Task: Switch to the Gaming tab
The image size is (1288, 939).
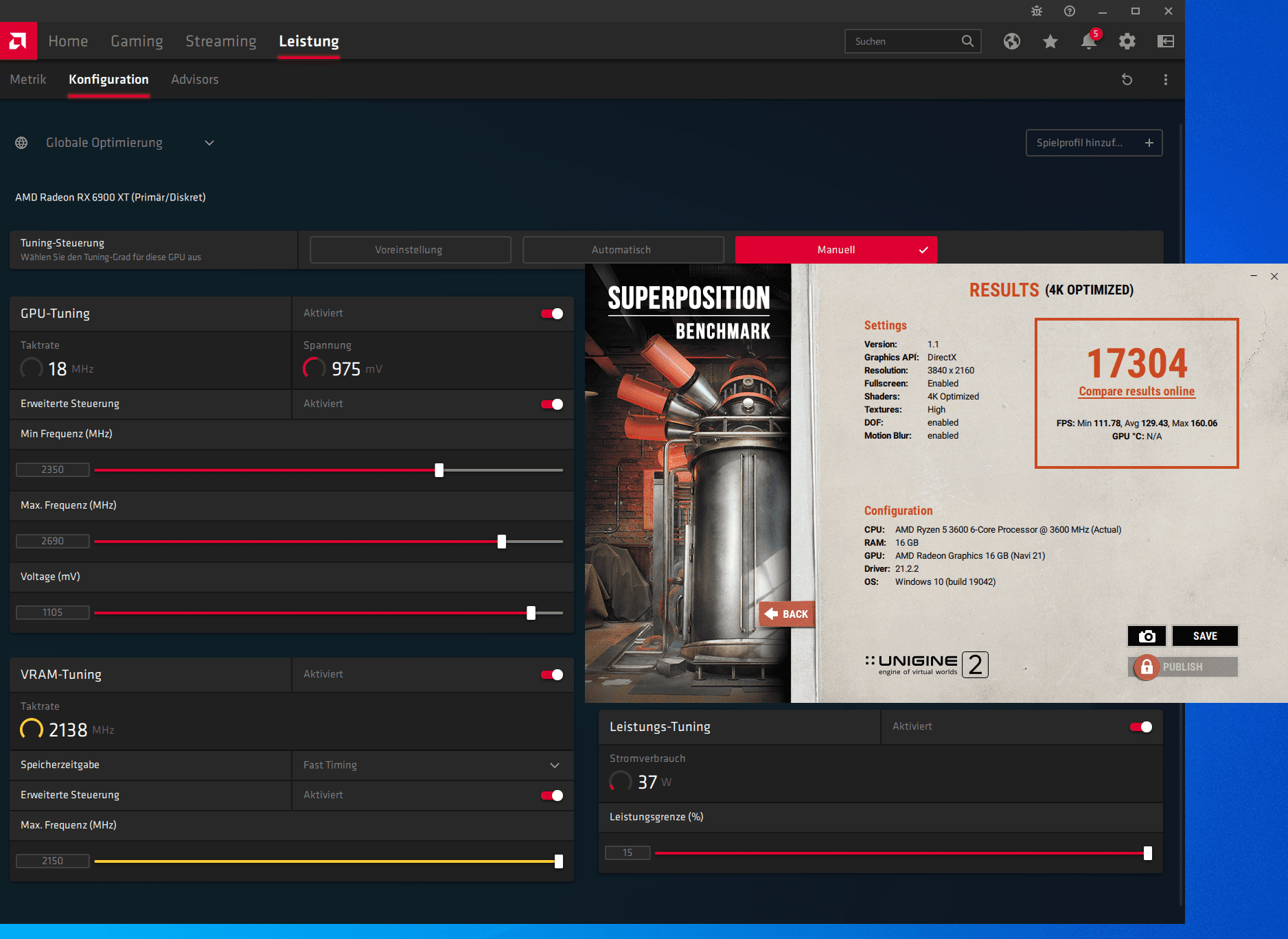Action: click(137, 41)
